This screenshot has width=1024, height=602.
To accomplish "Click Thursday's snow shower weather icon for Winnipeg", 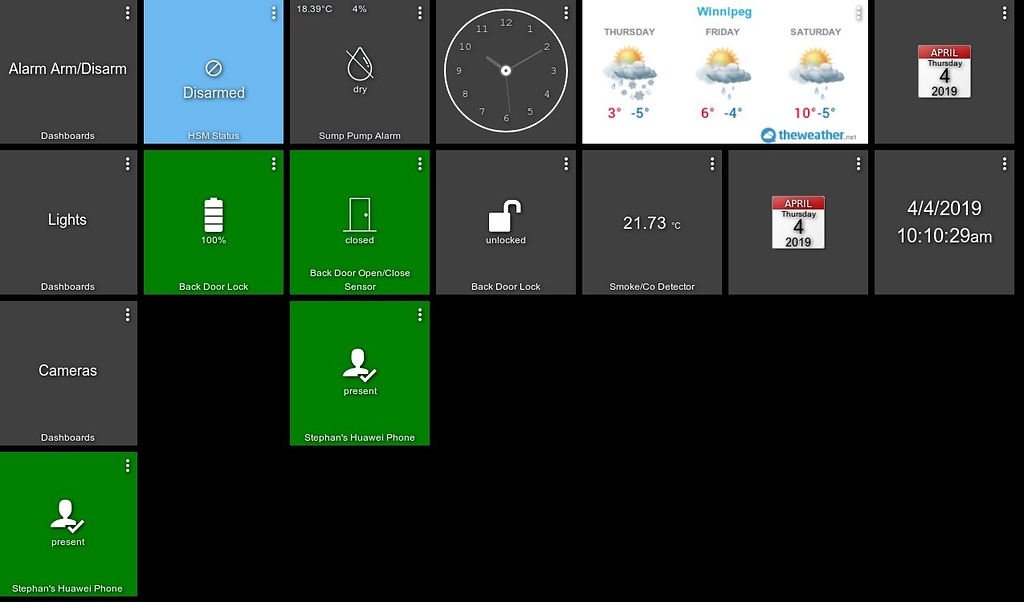I will [x=628, y=70].
